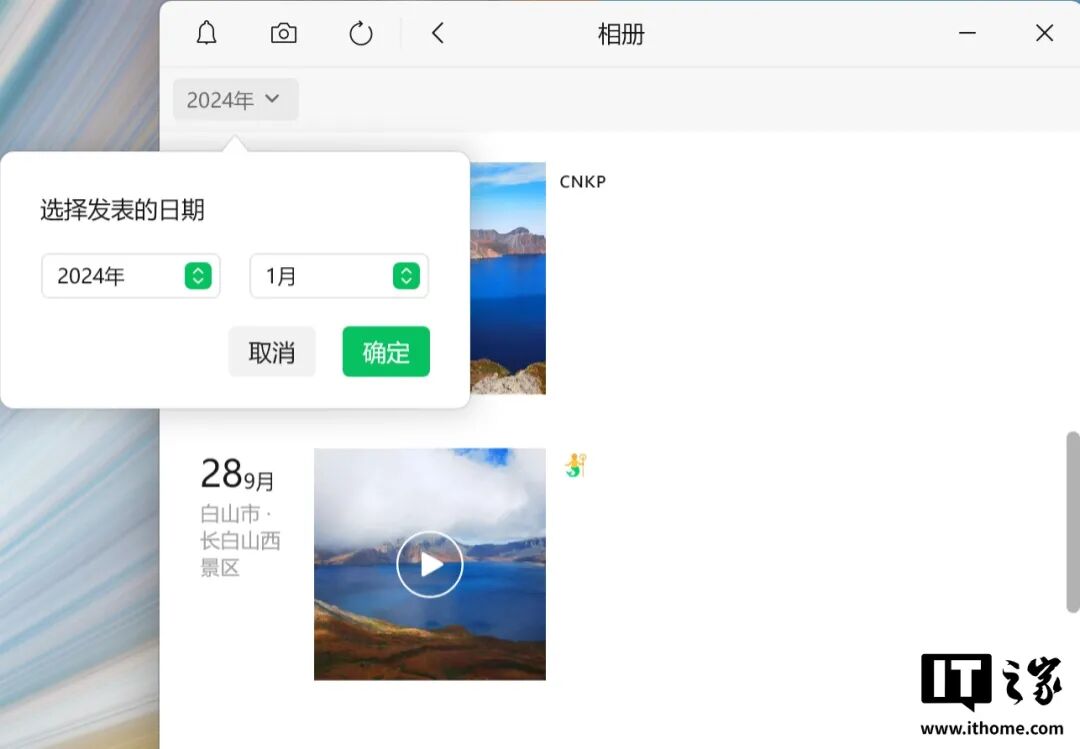
Task: Click the mermaid emoji caption
Action: 574,465
